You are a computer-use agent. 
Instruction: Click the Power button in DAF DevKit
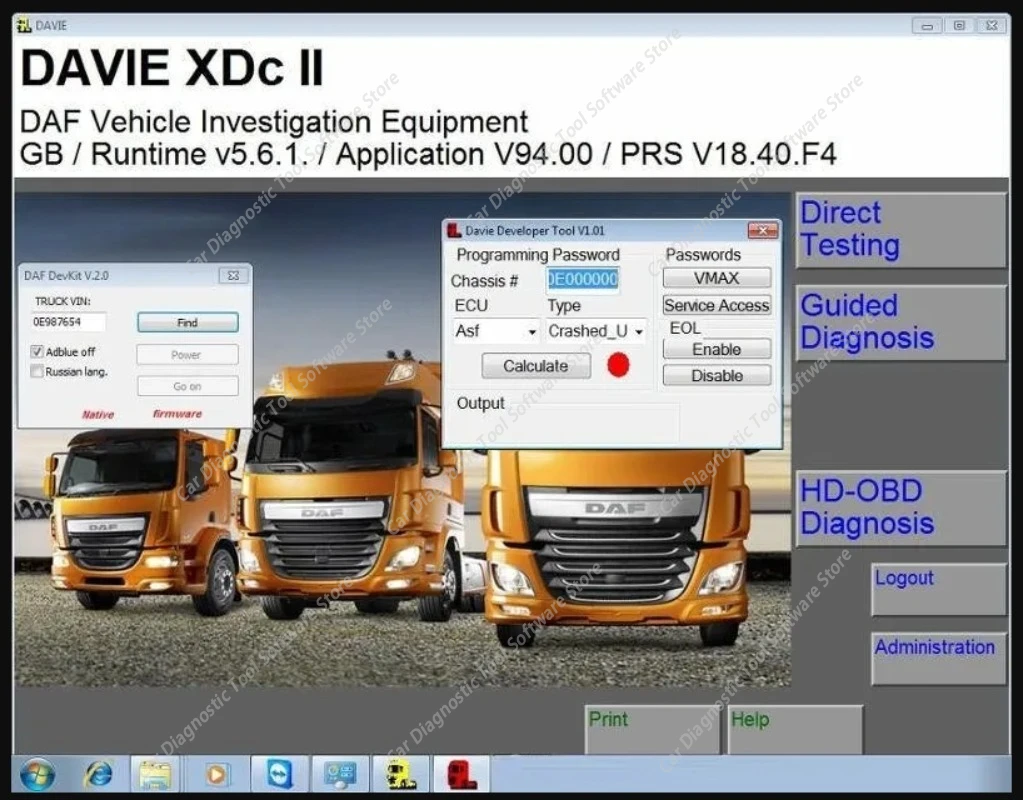[187, 354]
